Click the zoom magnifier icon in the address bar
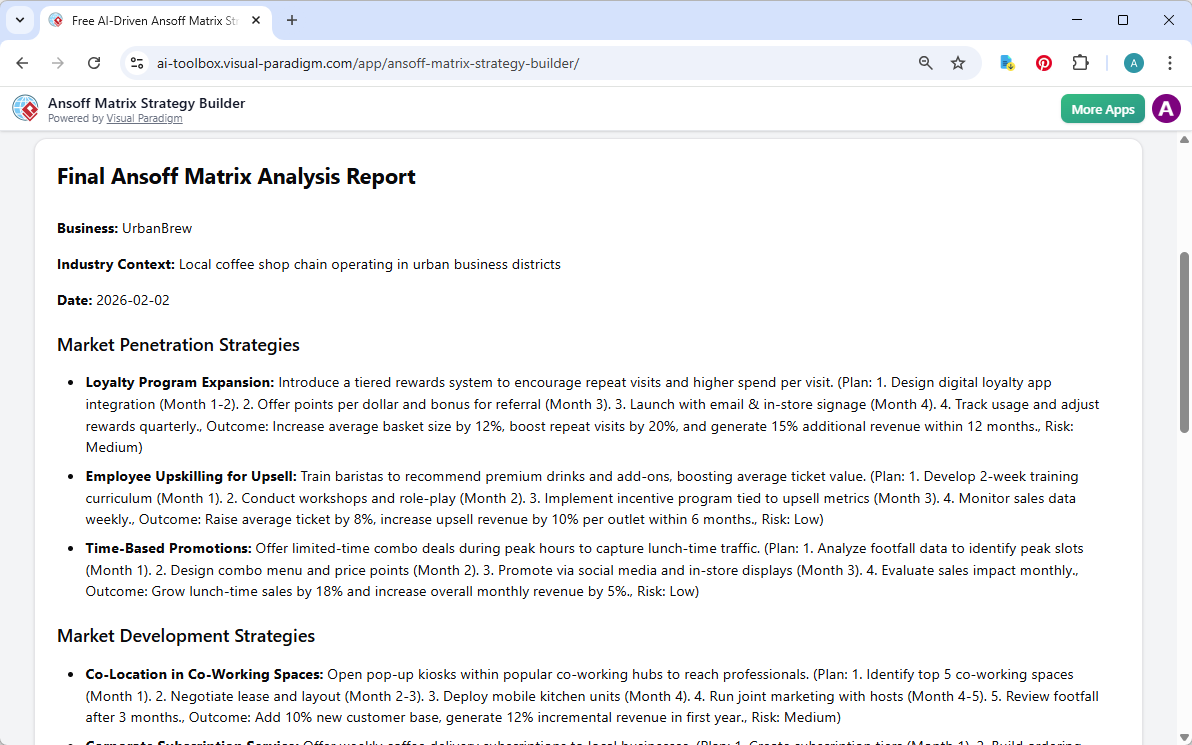 925,62
